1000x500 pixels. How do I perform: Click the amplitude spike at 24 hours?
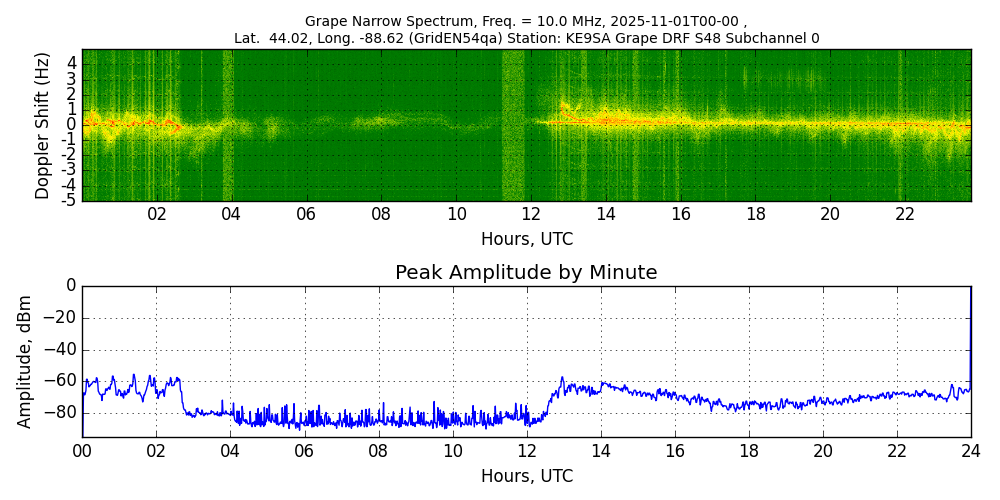(x=970, y=330)
